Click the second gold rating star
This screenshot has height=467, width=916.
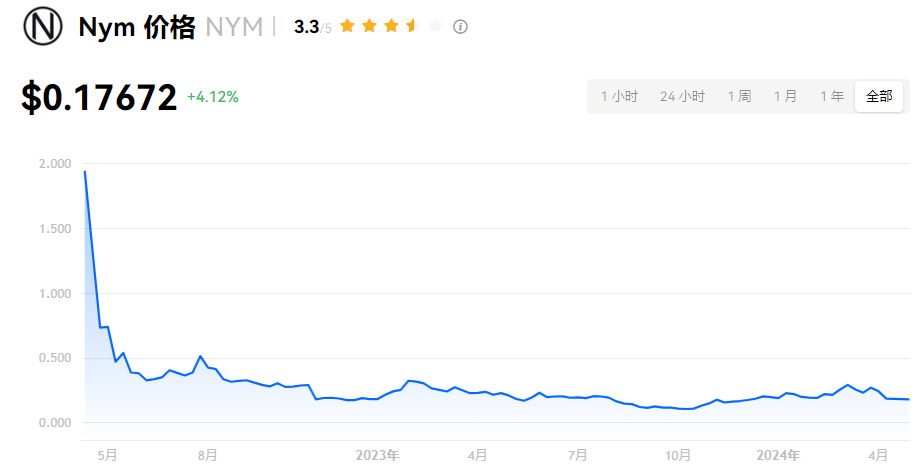(369, 26)
